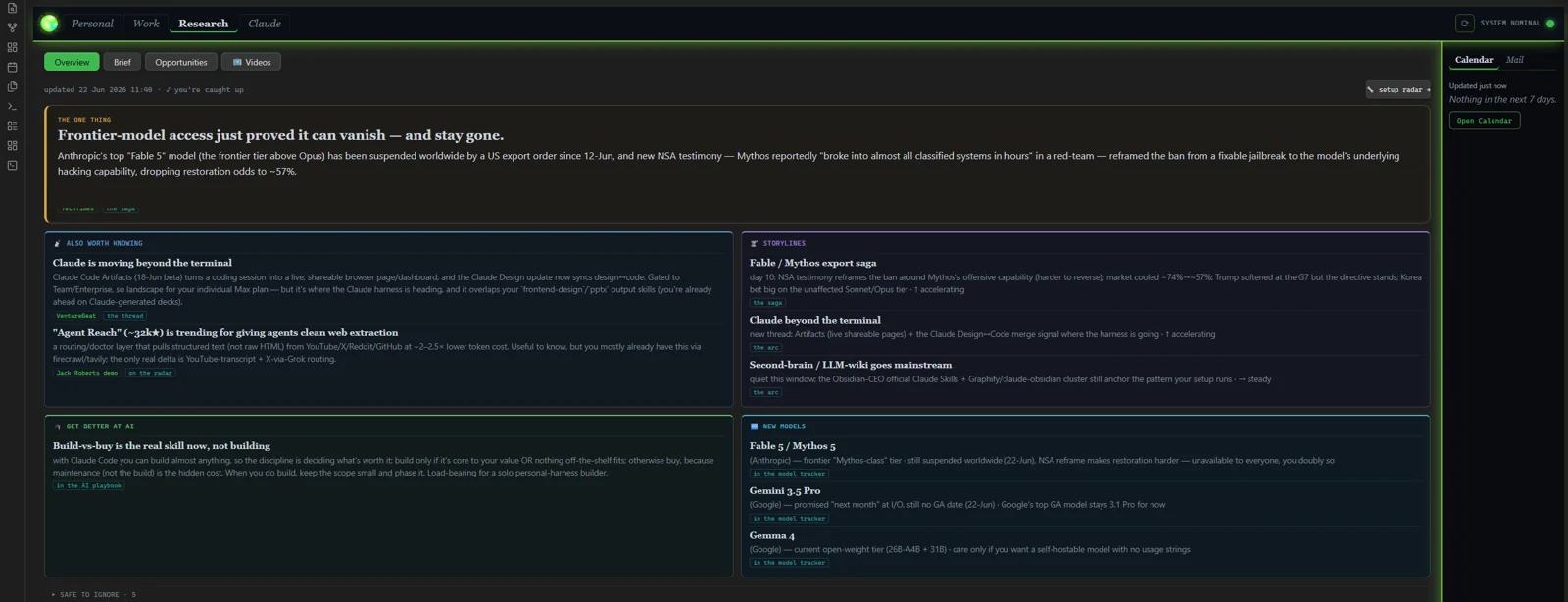1568x602 pixels.
Task: Click the Get Better at AI section icon
Action: 57,426
